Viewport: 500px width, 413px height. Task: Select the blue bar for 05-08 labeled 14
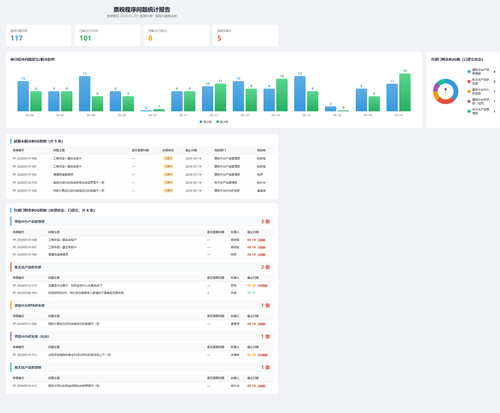click(85, 93)
